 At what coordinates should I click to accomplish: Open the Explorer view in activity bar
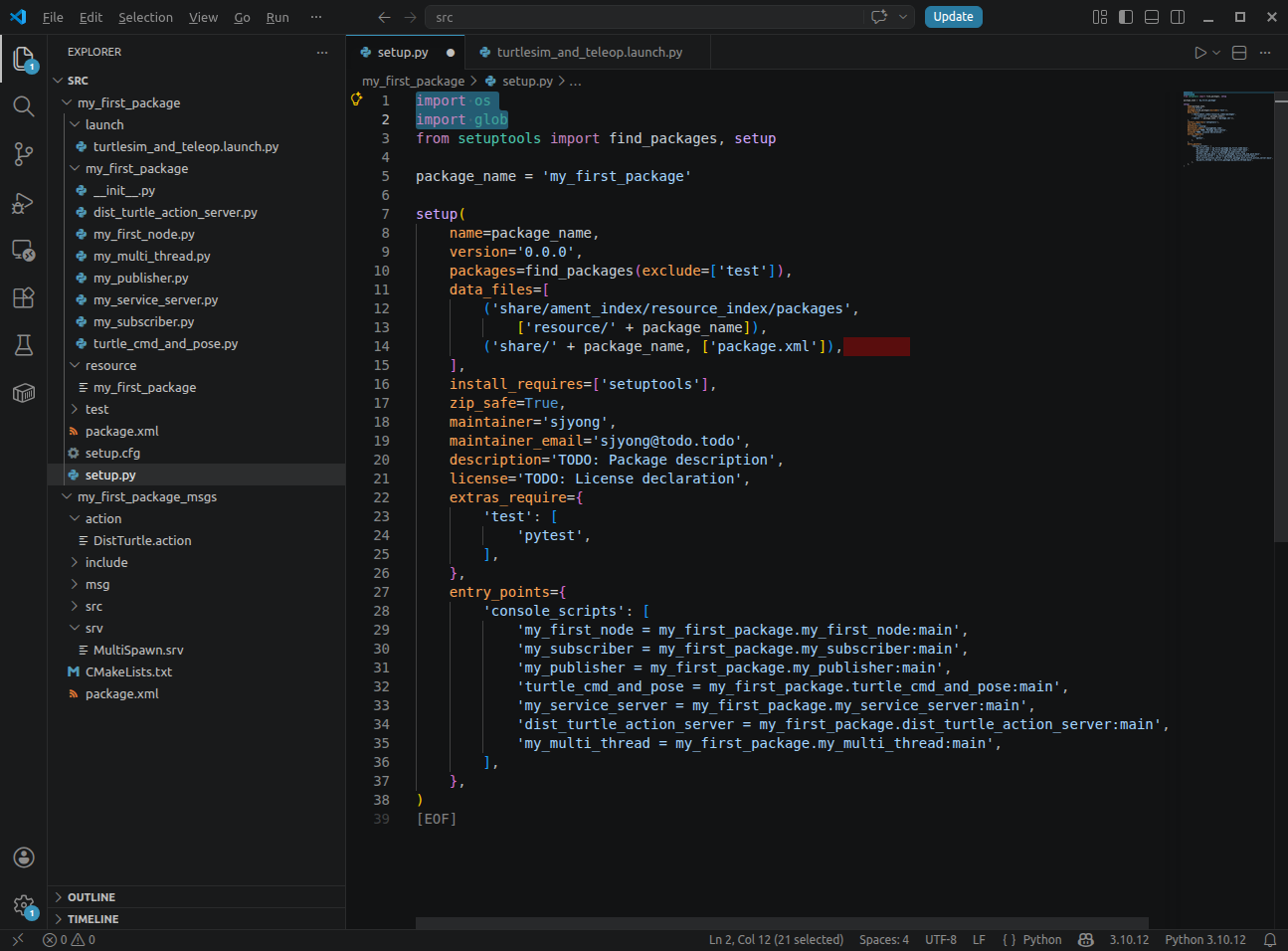click(x=24, y=60)
